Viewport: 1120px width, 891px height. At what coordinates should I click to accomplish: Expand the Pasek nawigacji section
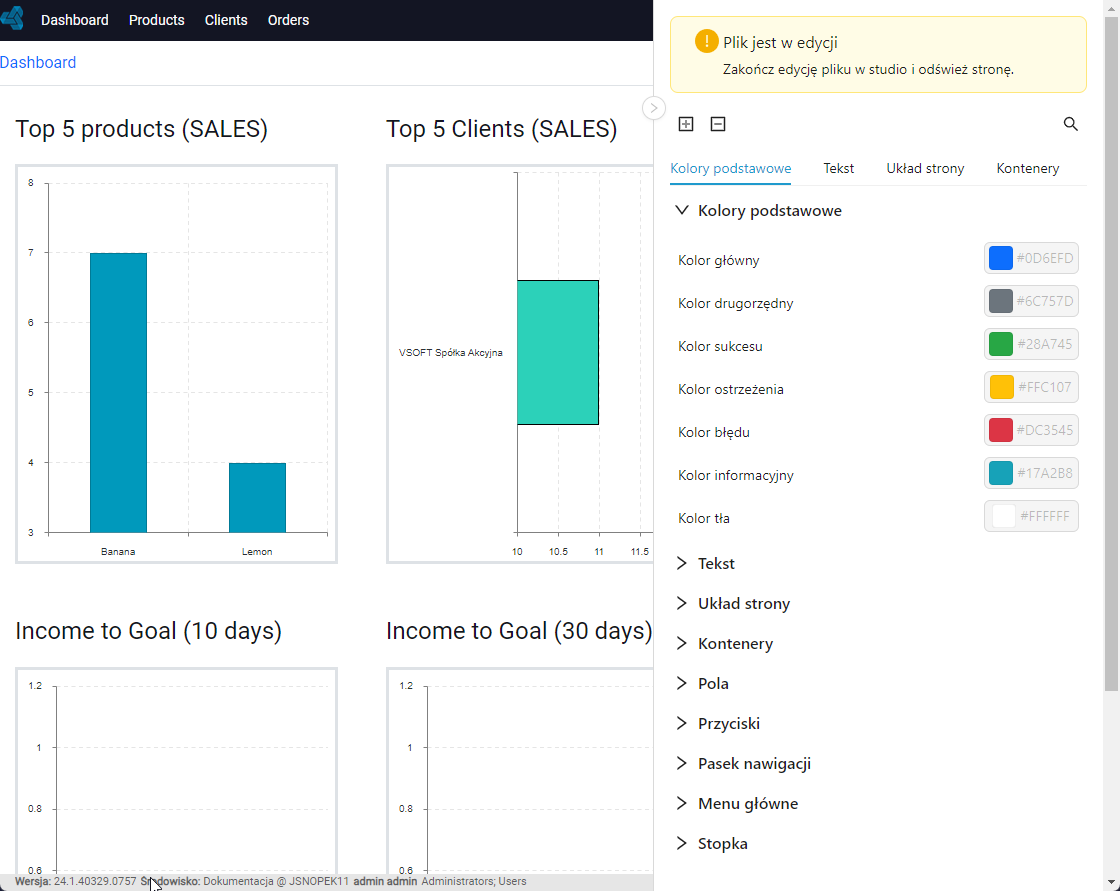point(682,763)
